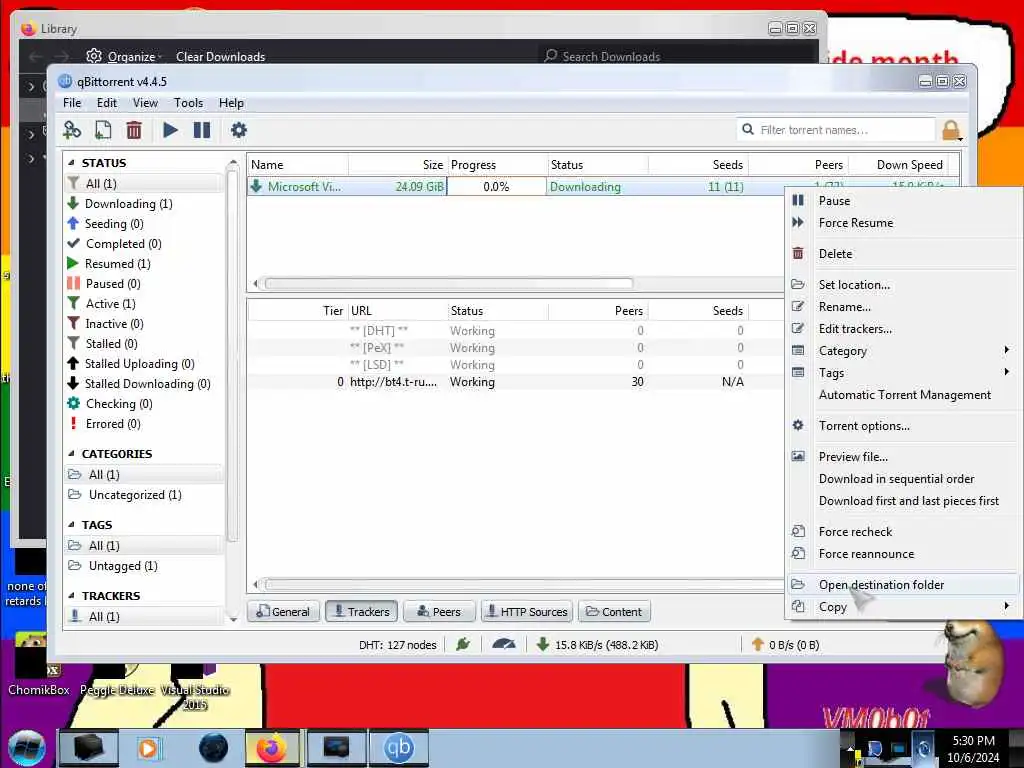The height and width of the screenshot is (768, 1024).
Task: Choose Force Resume in the context menu
Action: (903, 223)
